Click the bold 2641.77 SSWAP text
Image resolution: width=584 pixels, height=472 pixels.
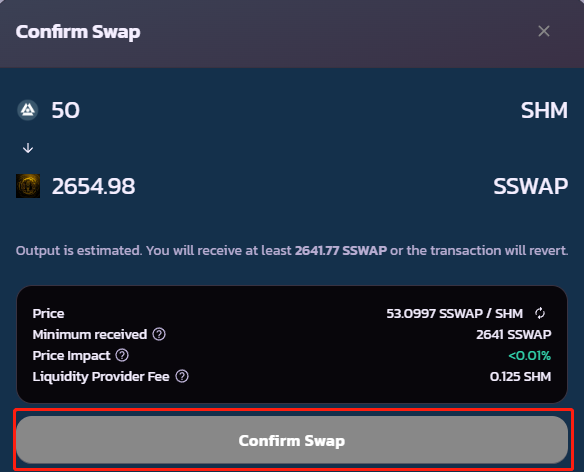(x=341, y=250)
